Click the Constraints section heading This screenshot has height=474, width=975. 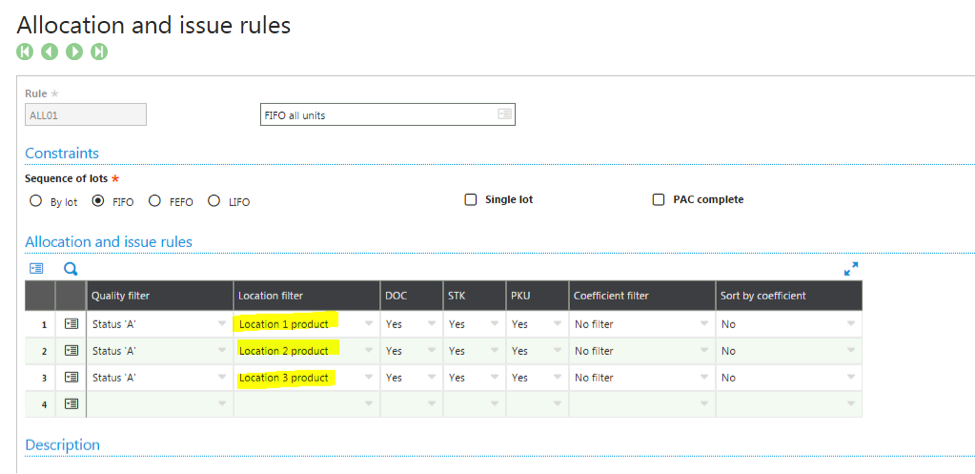click(62, 153)
